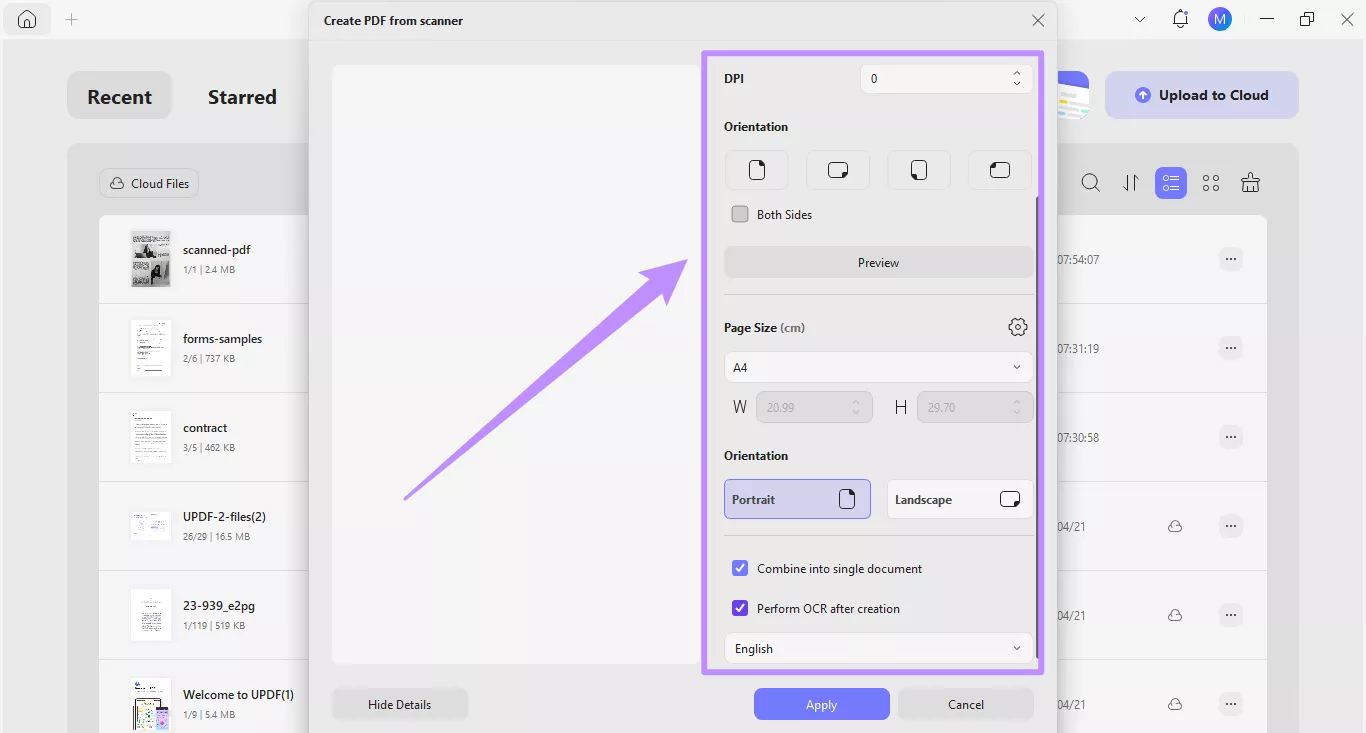Viewport: 1366px width, 733px height.
Task: Select the portrait orientation icon
Action: pos(756,170)
